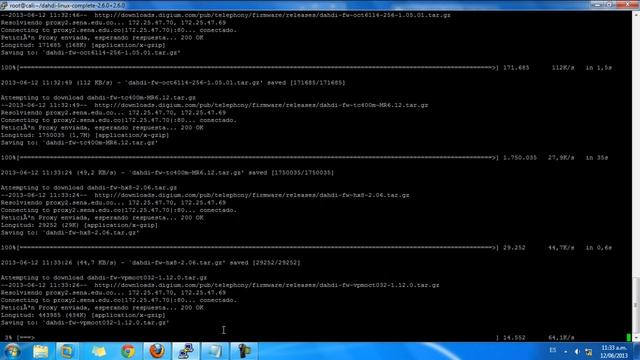Click the URL ending dahdi-fw-tc400m-MR6.12.tar.gz
The image size is (640, 360).
[x=261, y=105]
